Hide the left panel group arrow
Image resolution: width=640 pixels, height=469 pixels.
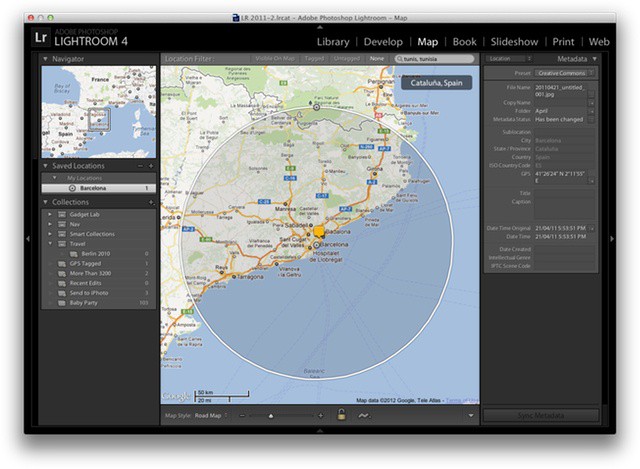coord(28,238)
